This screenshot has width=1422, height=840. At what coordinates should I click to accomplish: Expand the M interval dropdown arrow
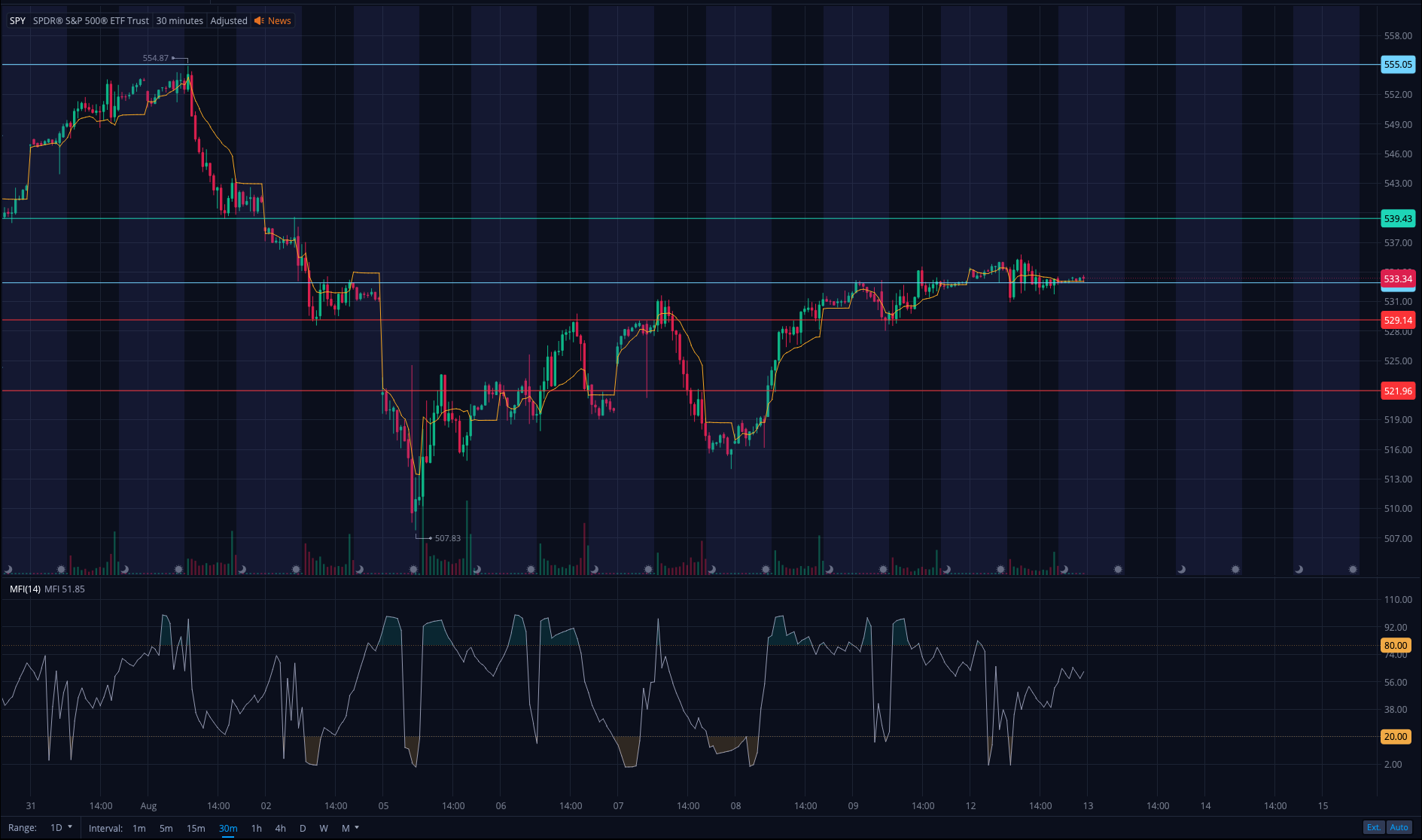[x=357, y=827]
